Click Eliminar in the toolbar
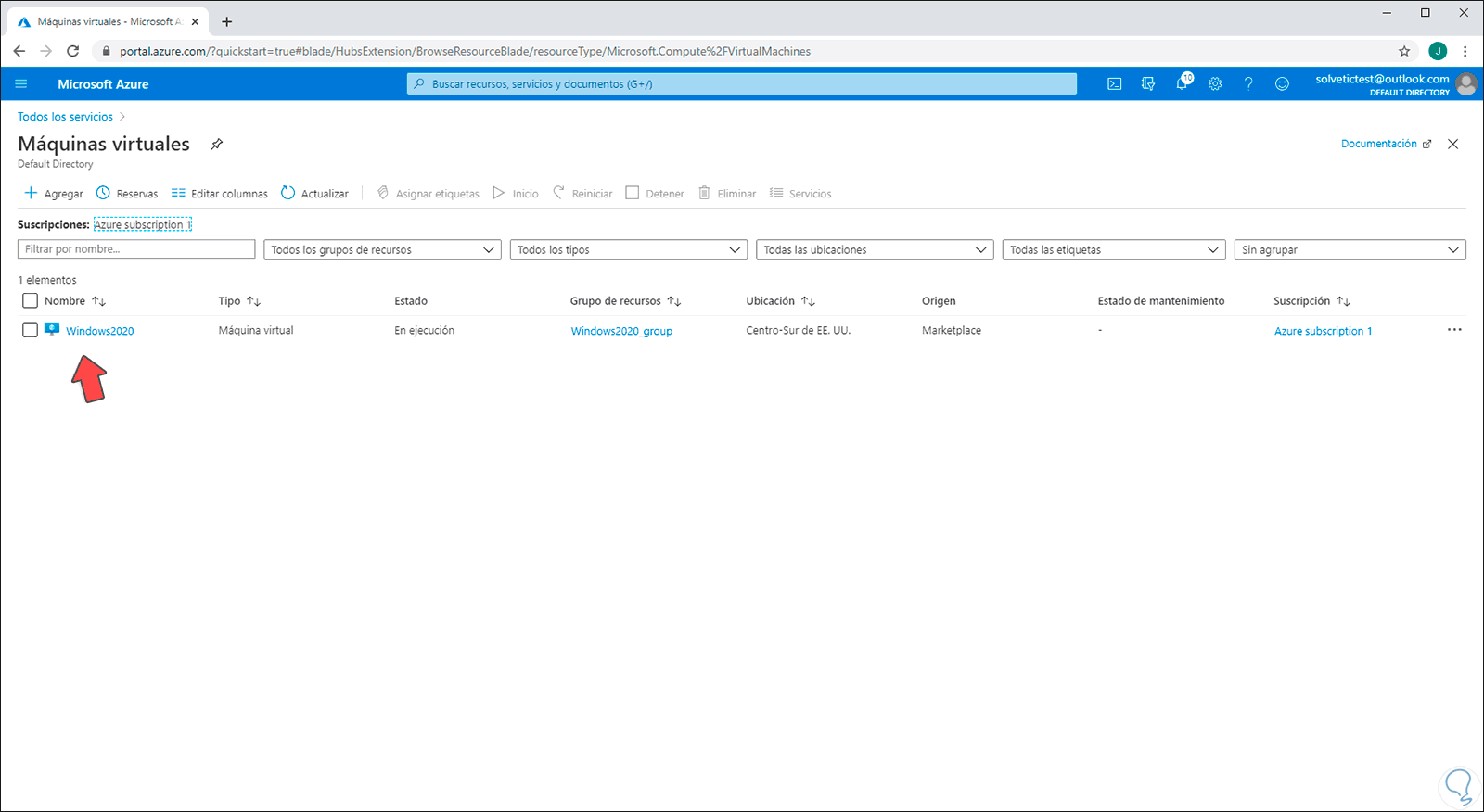1484x812 pixels. click(x=727, y=194)
